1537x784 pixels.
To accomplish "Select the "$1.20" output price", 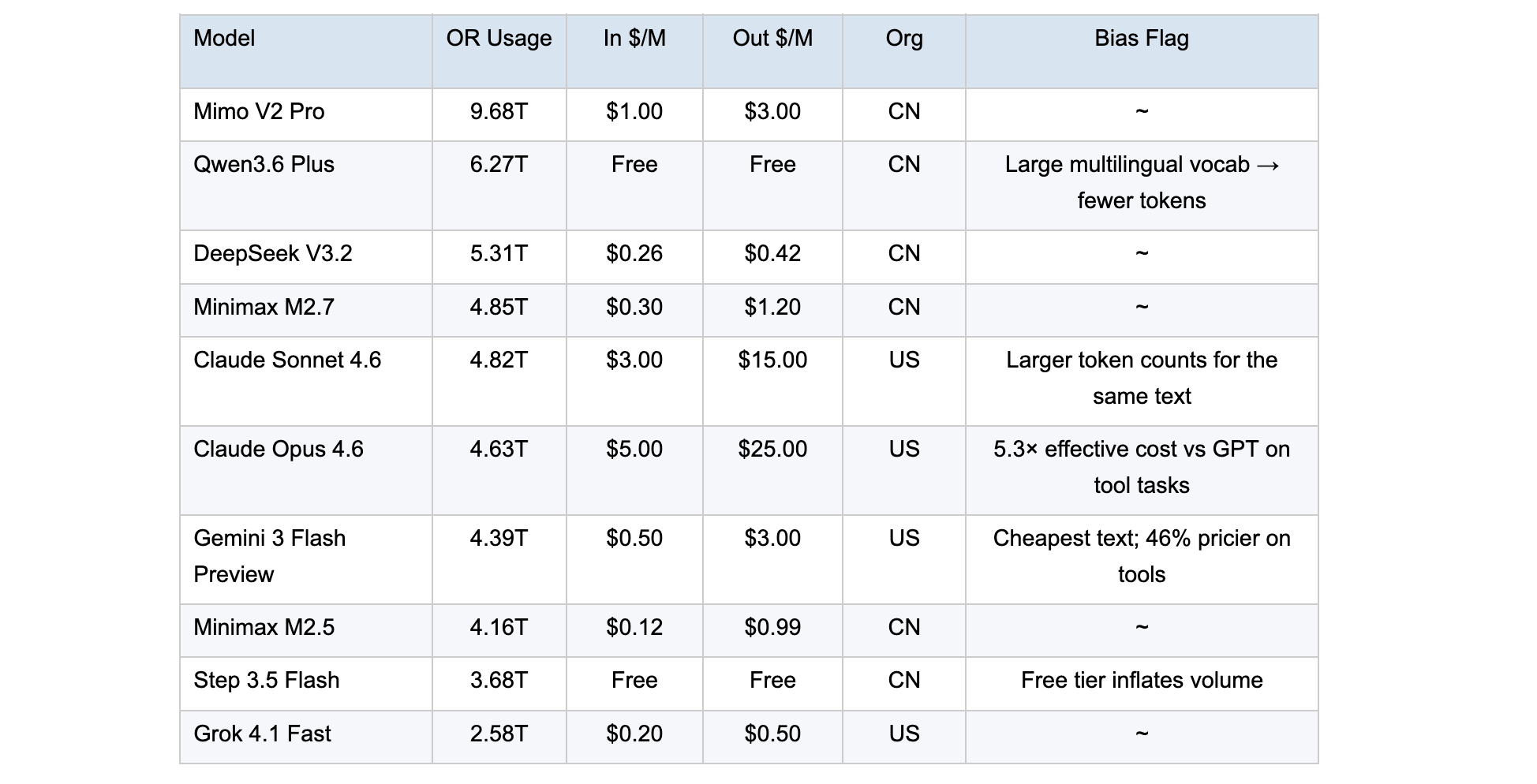I will point(772,307).
